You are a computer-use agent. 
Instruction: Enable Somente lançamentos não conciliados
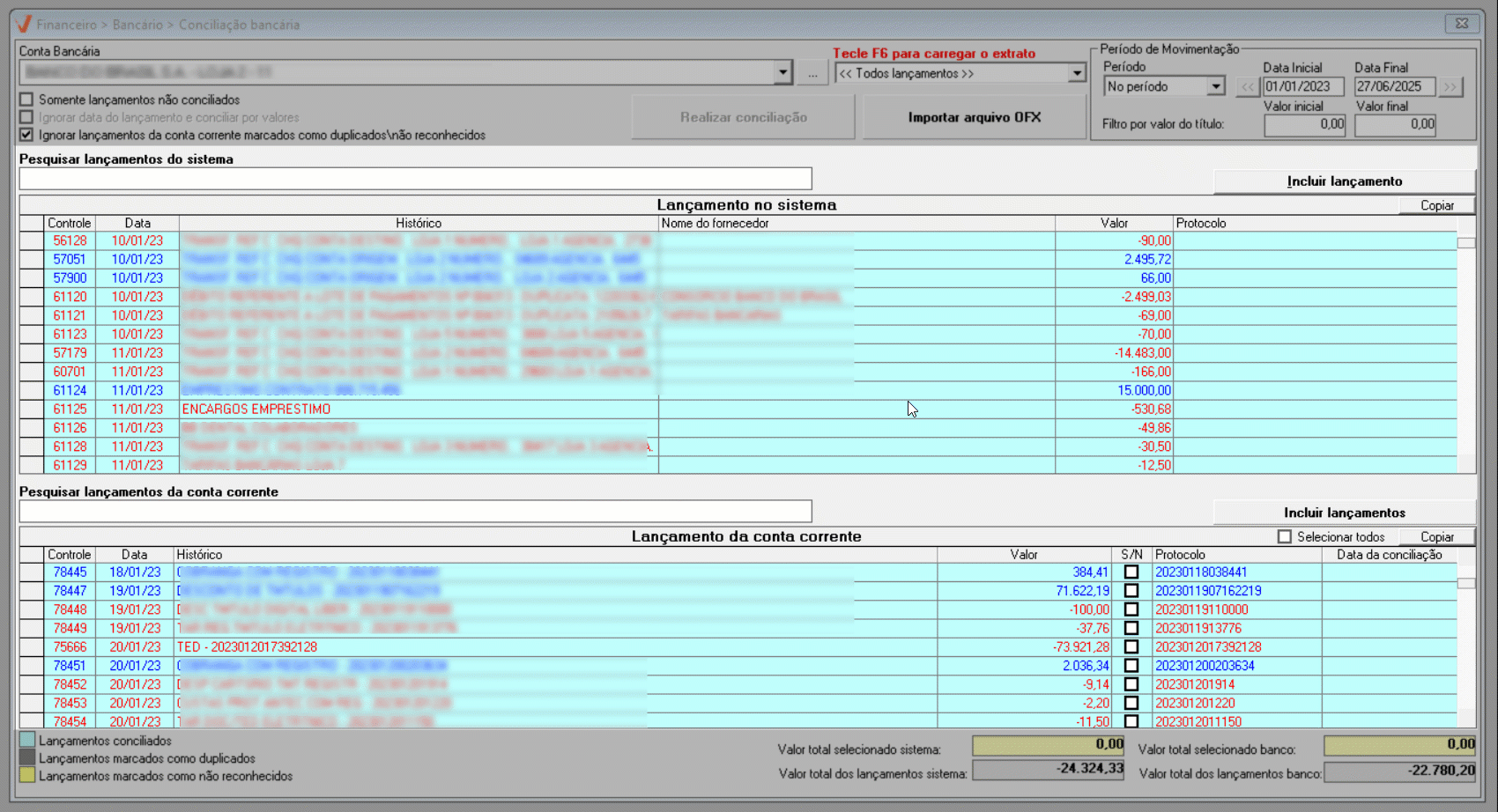pyautogui.click(x=26, y=100)
